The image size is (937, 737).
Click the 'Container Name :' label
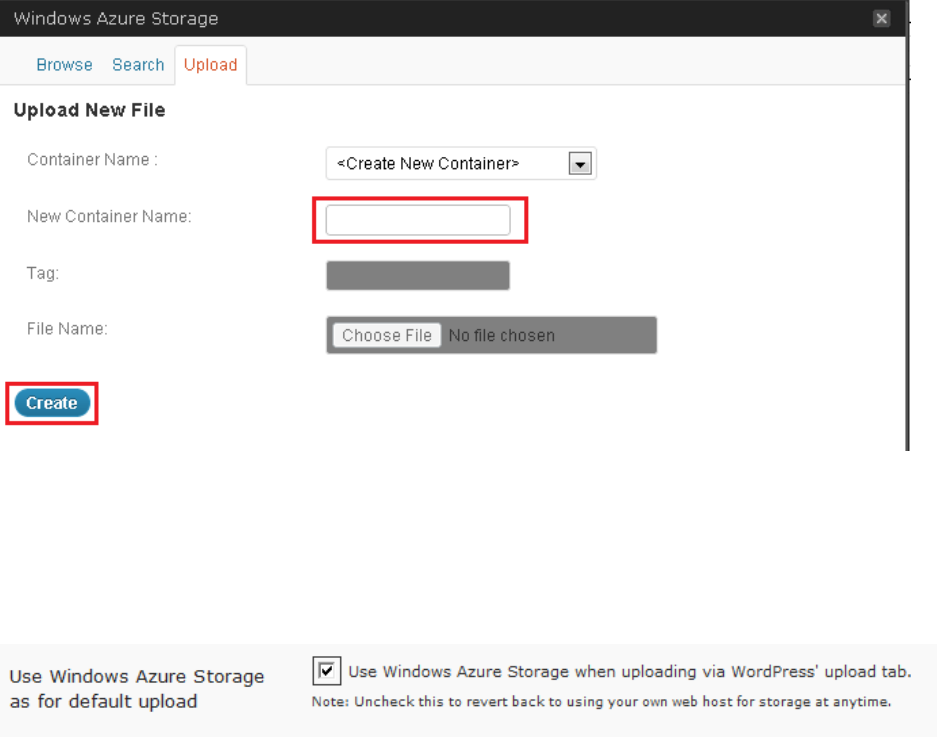[92, 160]
